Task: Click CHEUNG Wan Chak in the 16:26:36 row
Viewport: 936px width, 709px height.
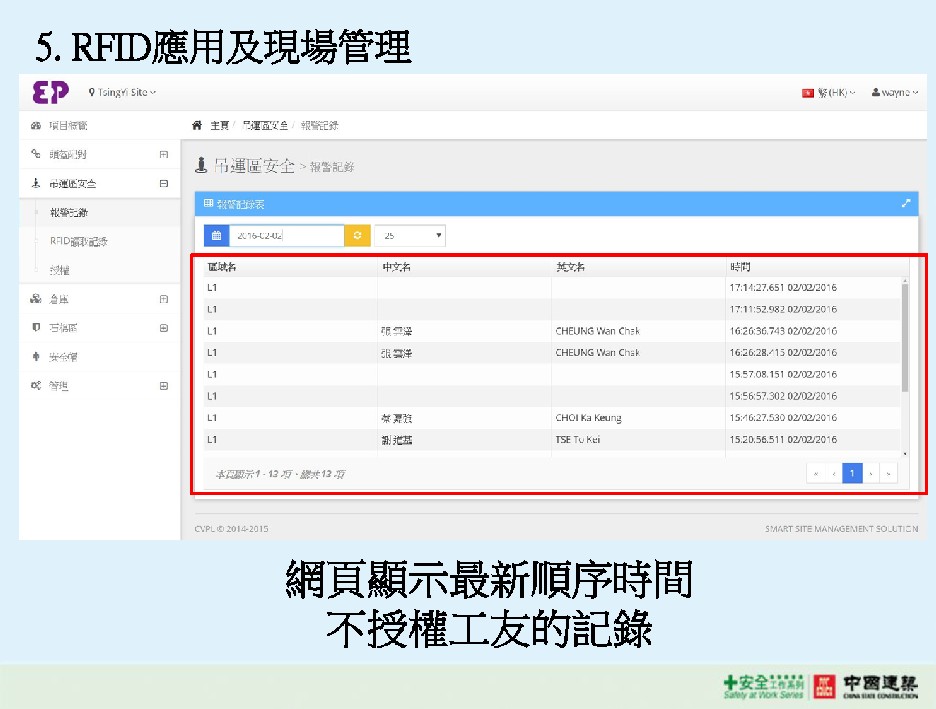Action: (x=597, y=331)
